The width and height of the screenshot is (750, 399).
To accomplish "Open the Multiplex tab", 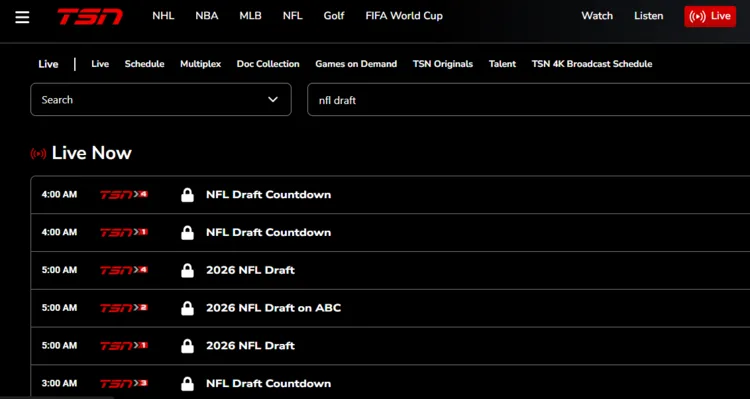I will click(x=200, y=64).
